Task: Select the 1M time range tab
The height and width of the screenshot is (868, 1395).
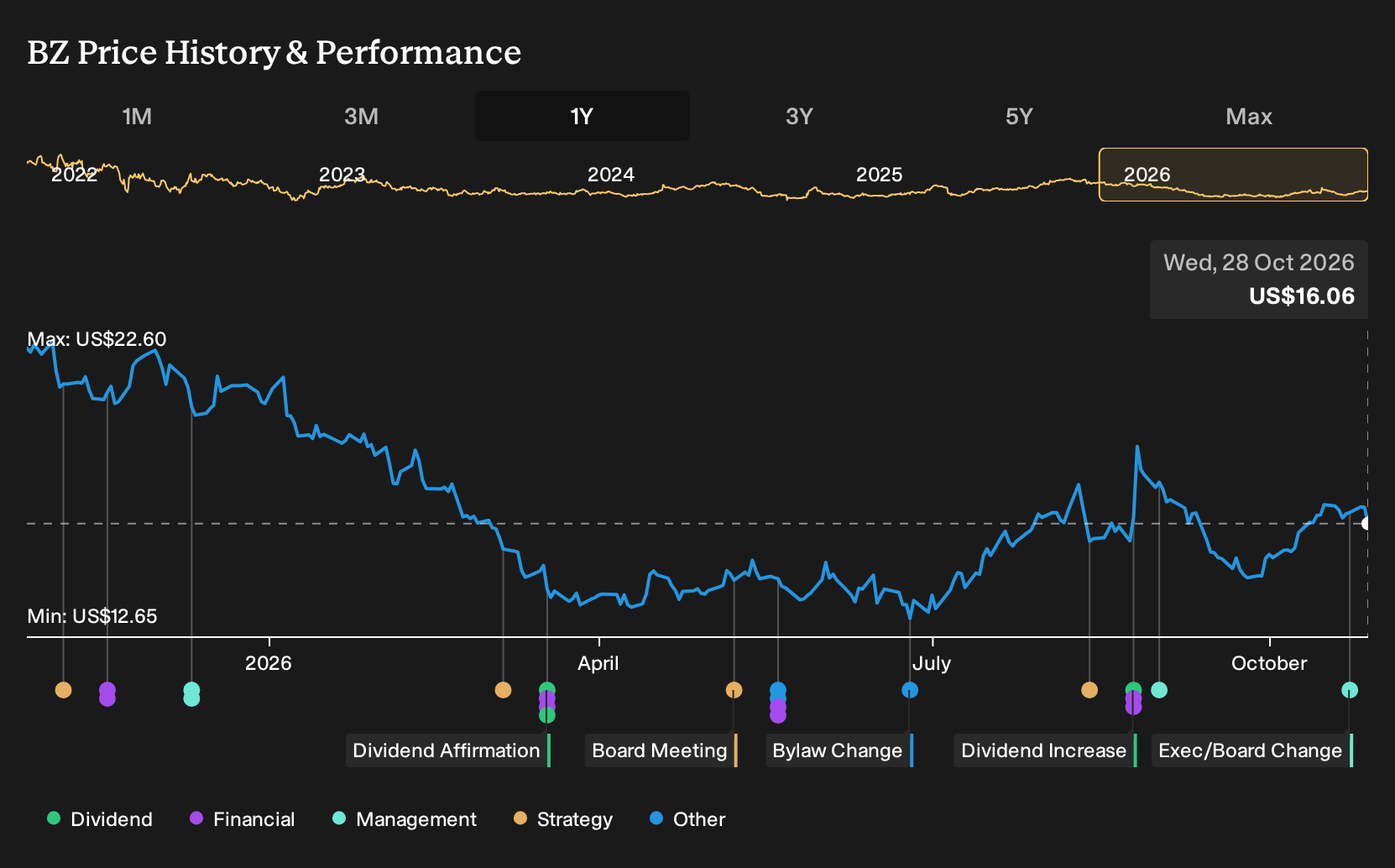Action: click(x=137, y=116)
